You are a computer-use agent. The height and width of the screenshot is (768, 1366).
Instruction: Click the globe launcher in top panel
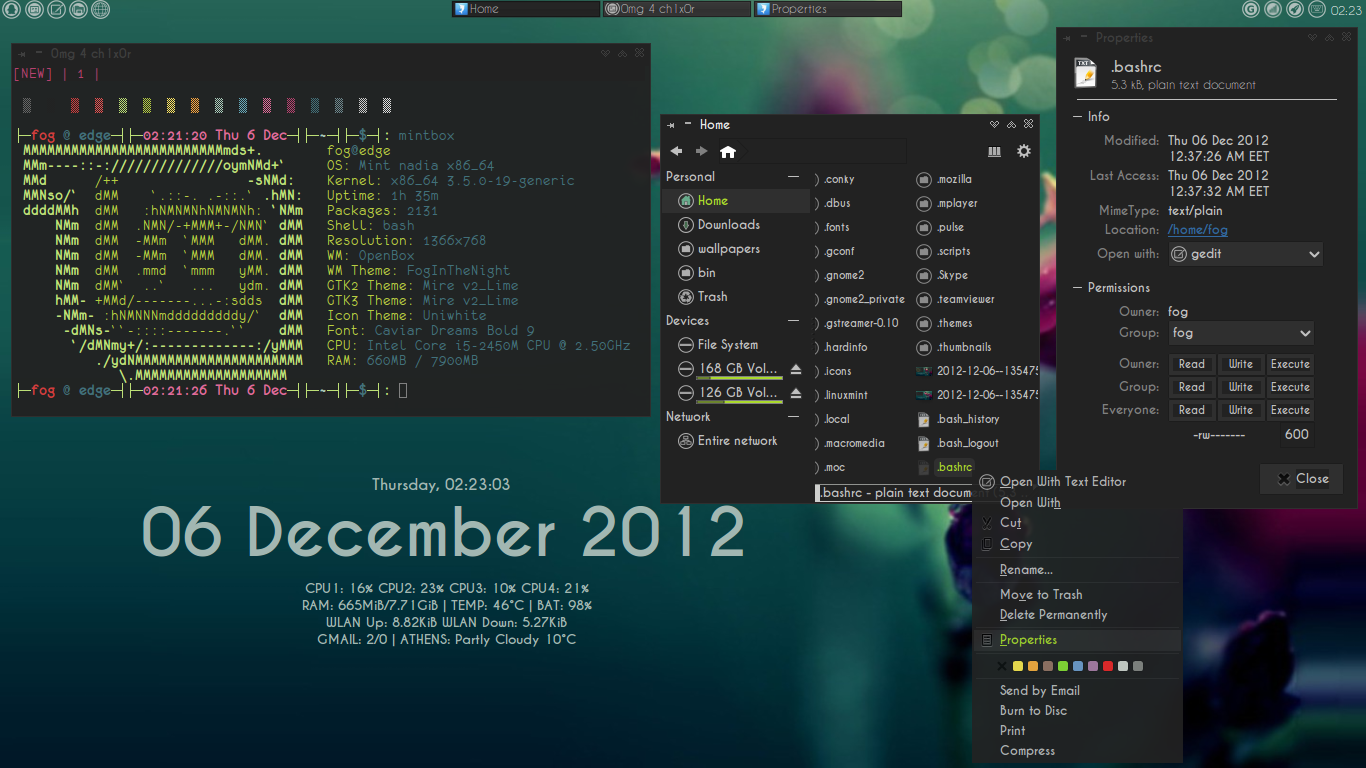101,10
